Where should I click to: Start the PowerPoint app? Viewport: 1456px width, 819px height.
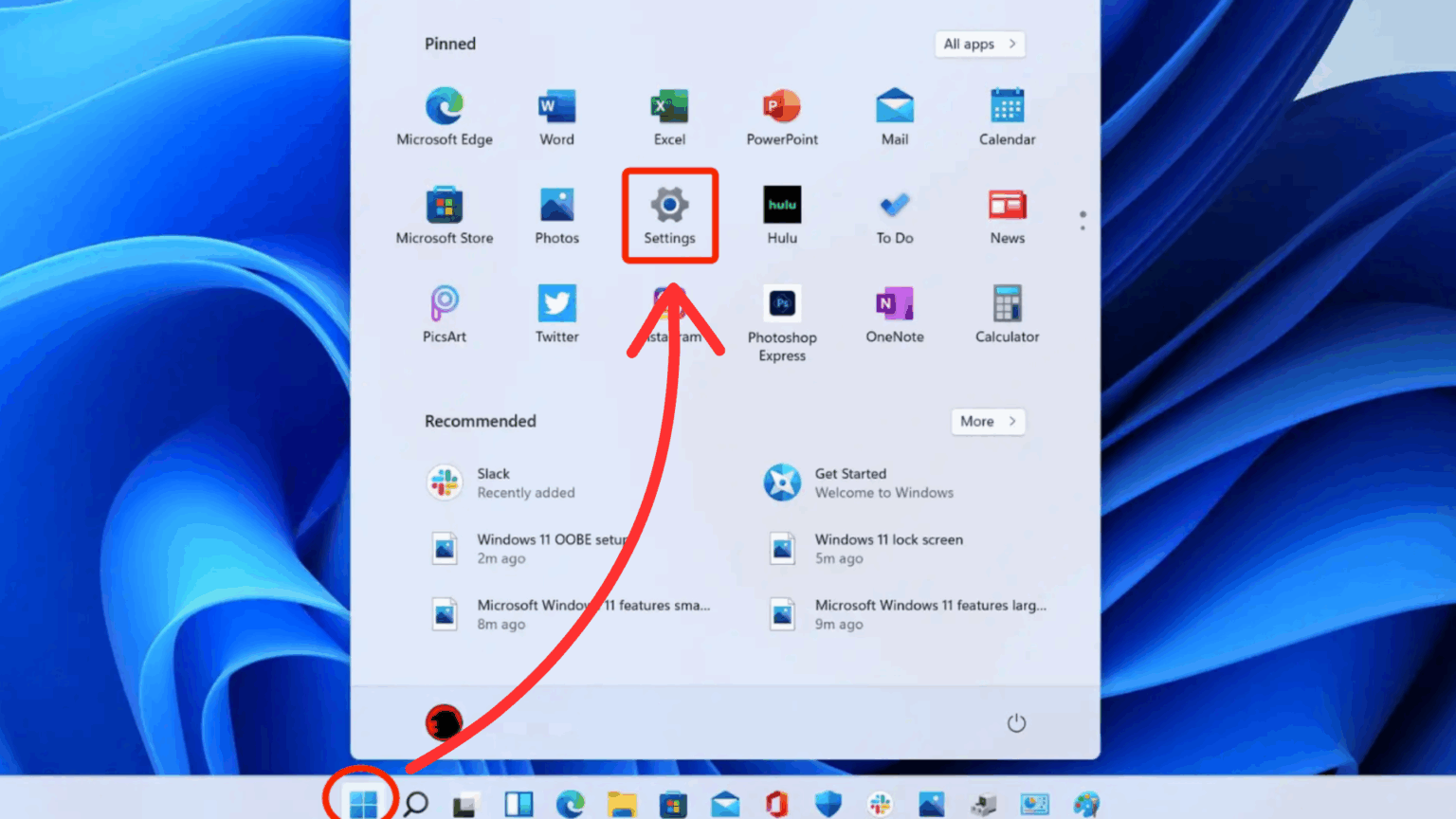pos(781,114)
